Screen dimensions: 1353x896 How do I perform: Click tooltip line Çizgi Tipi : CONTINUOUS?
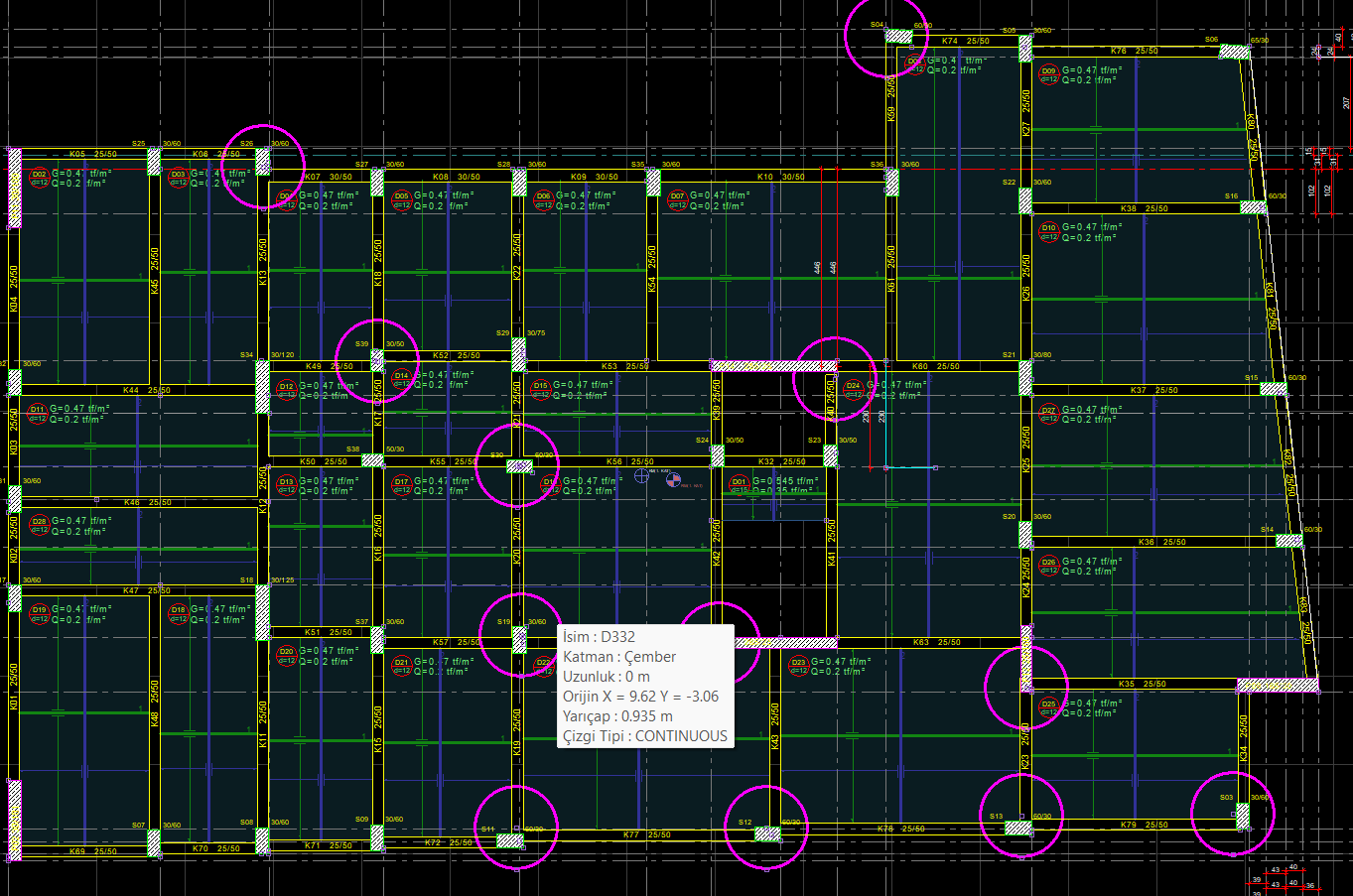[645, 736]
